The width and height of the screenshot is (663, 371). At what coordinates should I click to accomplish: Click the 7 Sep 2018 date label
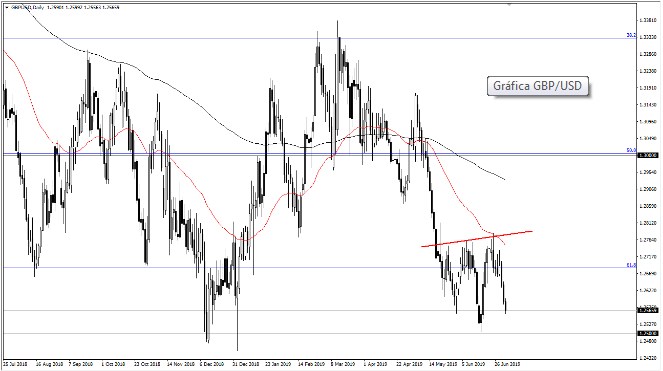(x=81, y=364)
